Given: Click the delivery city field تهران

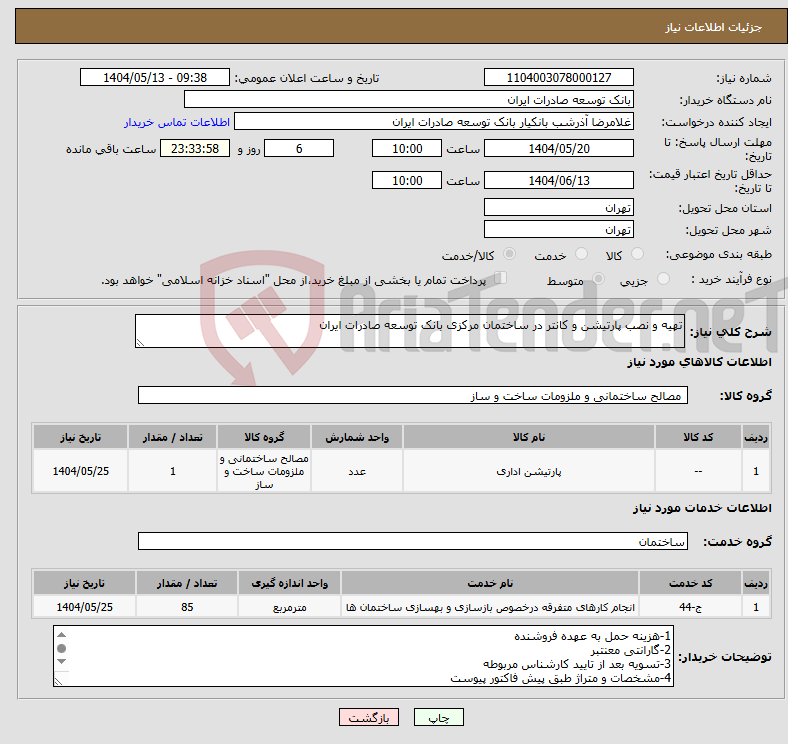Looking at the screenshot, I should point(558,229).
